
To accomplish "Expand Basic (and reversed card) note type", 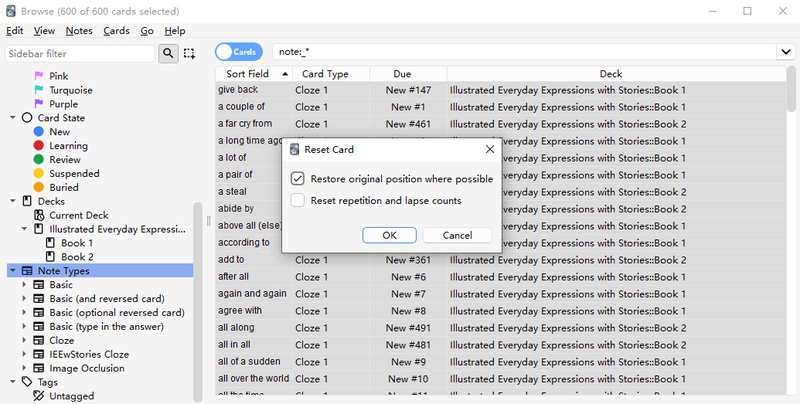I will pyautogui.click(x=24, y=298).
